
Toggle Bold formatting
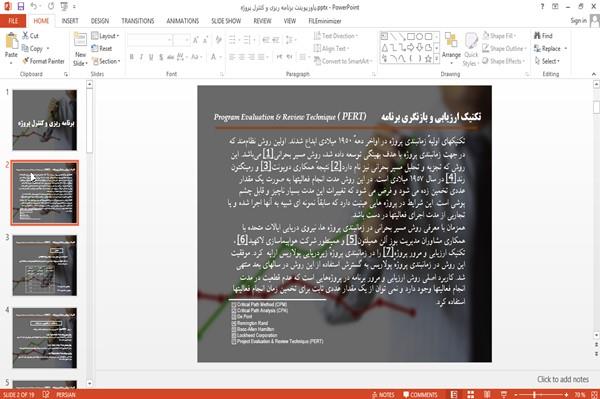coord(132,57)
